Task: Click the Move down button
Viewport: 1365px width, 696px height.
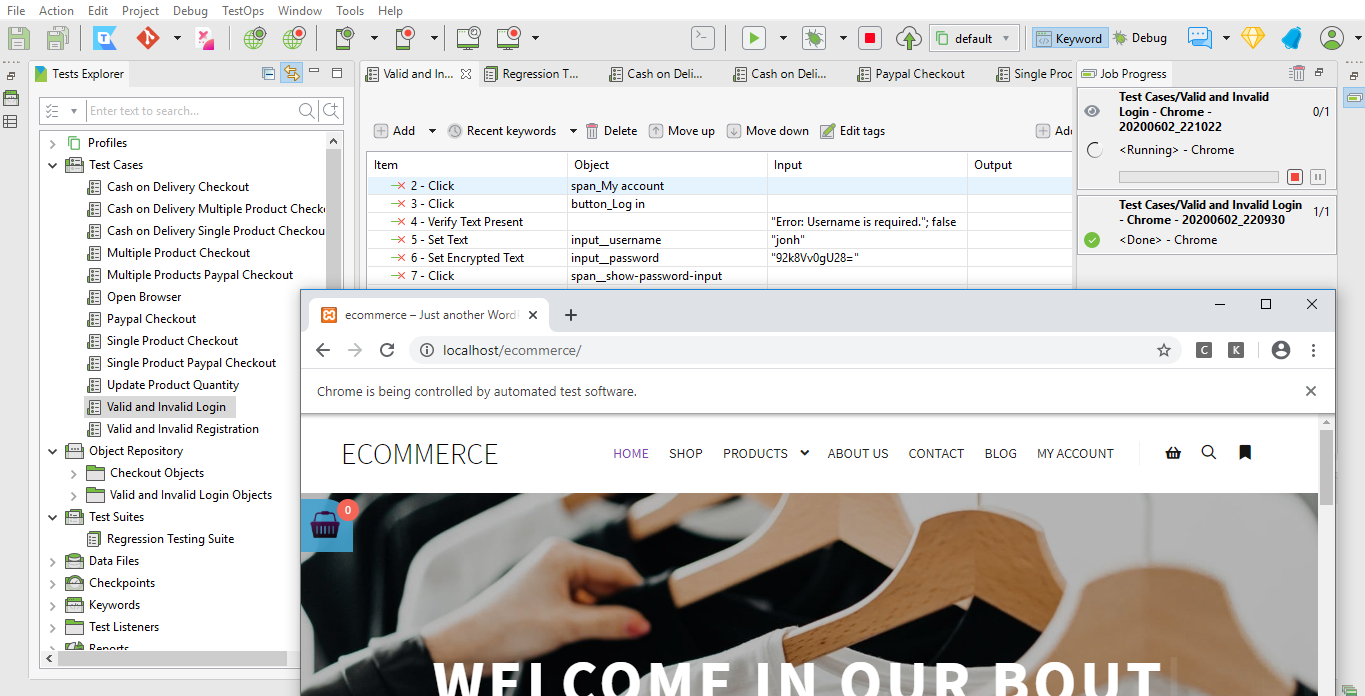Action: point(768,131)
